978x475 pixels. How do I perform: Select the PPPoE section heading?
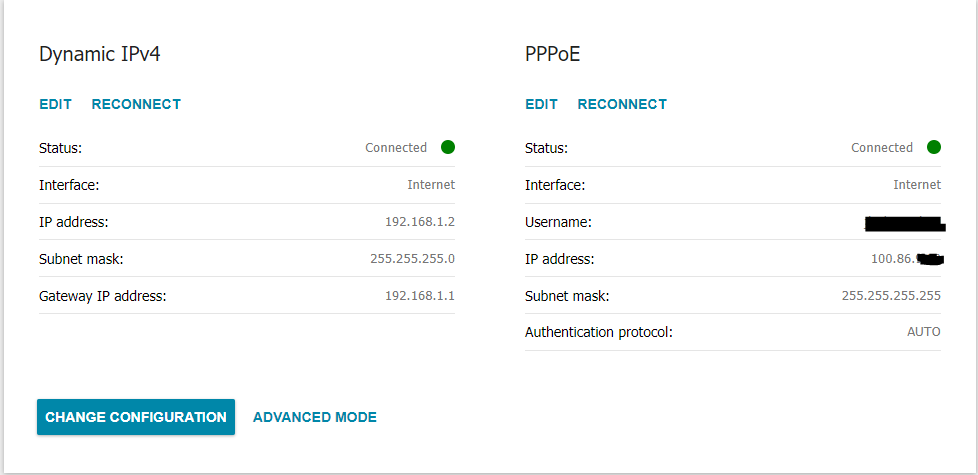(552, 55)
